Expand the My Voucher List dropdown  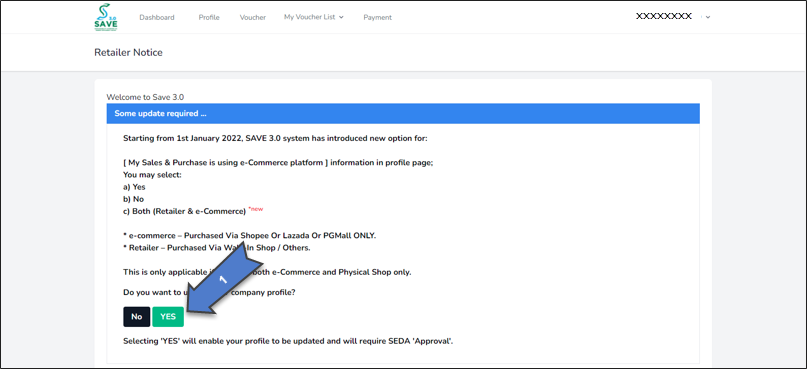(313, 17)
